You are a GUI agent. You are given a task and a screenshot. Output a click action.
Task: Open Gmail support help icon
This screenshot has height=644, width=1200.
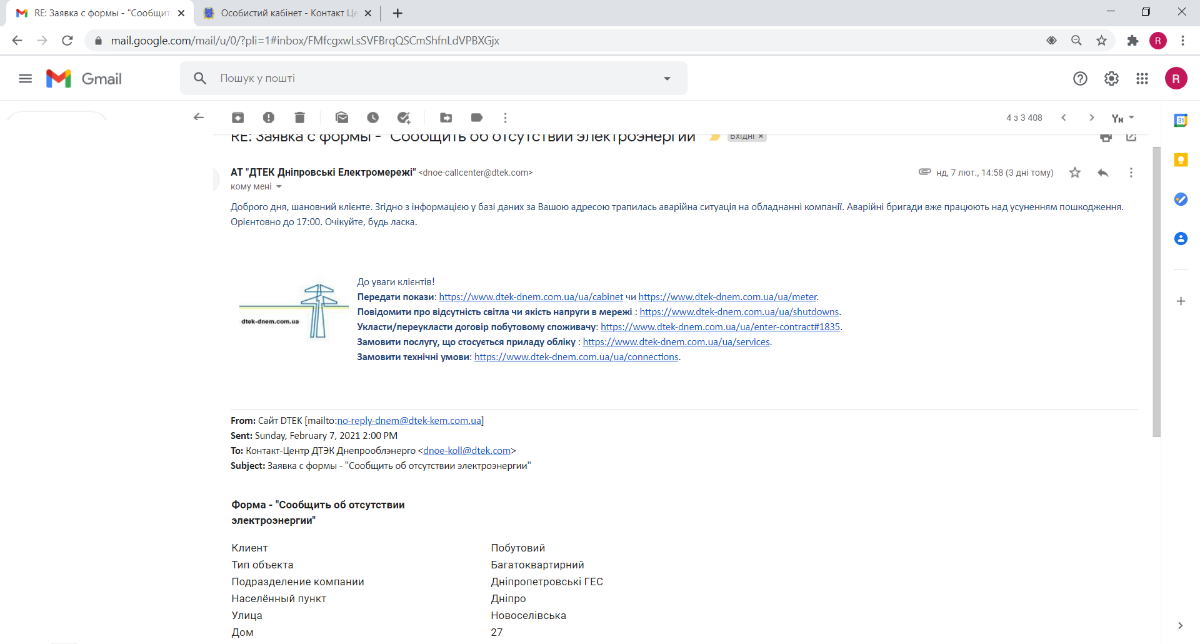click(1080, 78)
